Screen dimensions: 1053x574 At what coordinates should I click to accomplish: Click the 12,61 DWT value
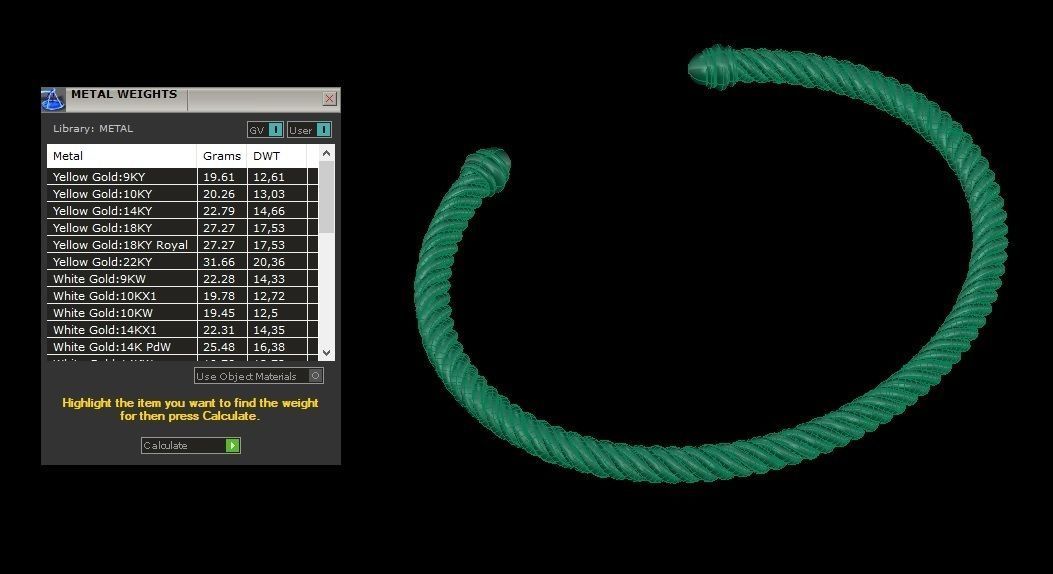point(269,177)
